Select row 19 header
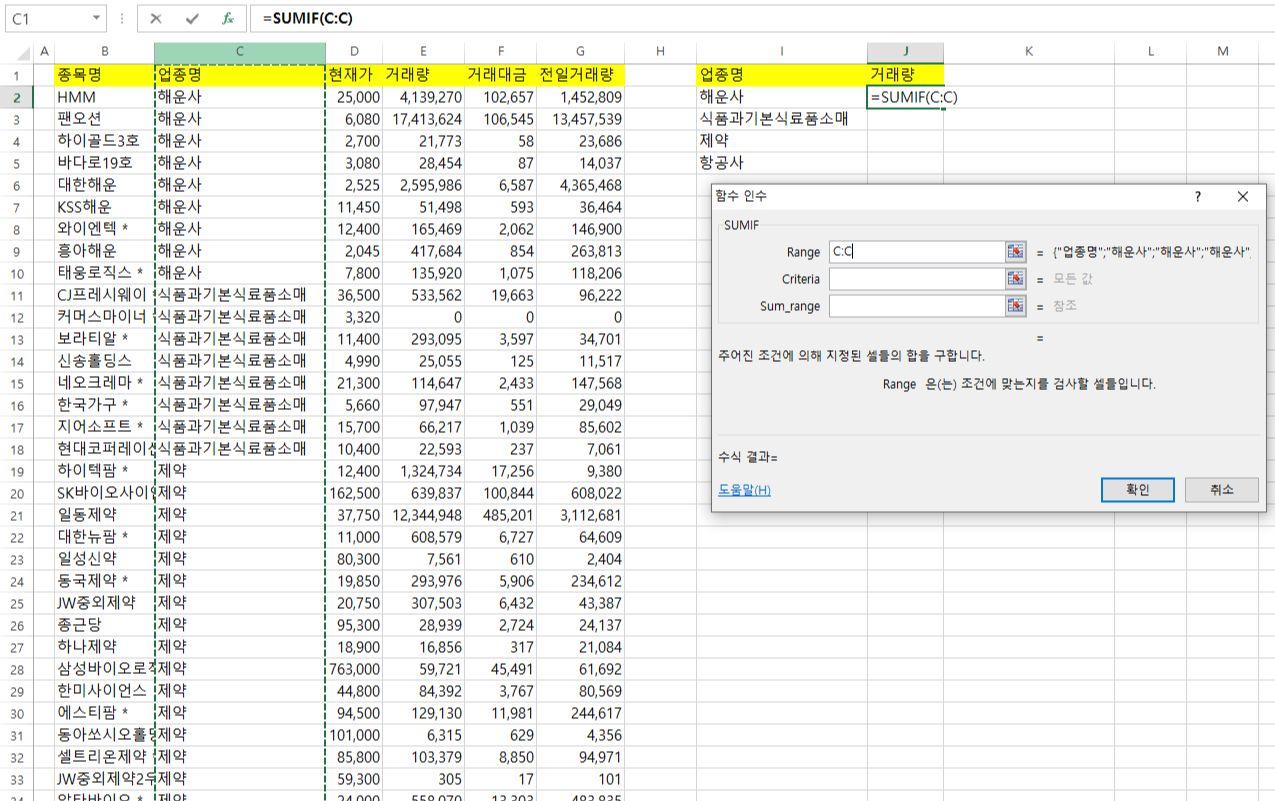 pos(16,471)
